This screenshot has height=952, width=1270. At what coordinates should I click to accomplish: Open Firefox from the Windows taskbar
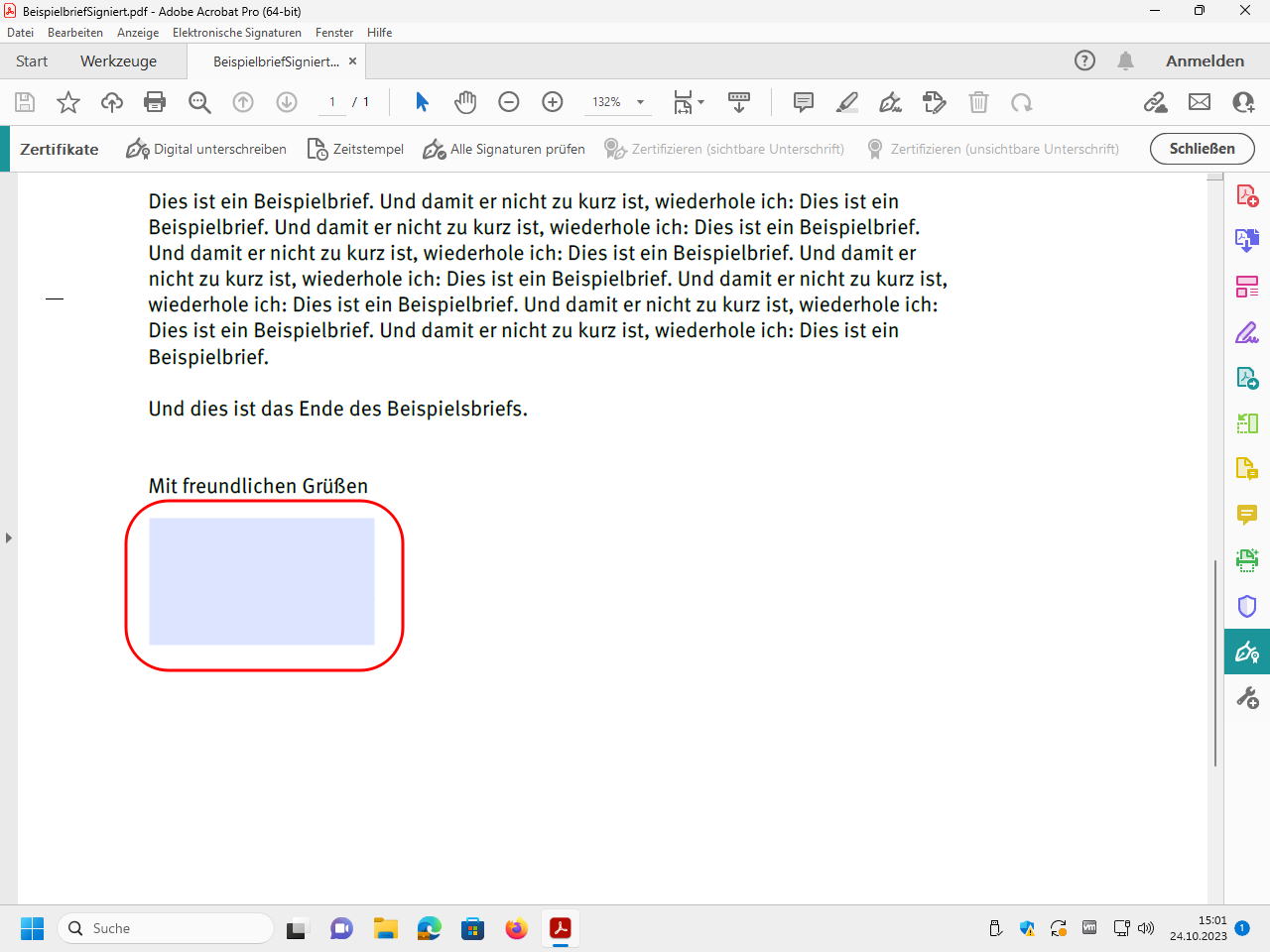pyautogui.click(x=516, y=929)
